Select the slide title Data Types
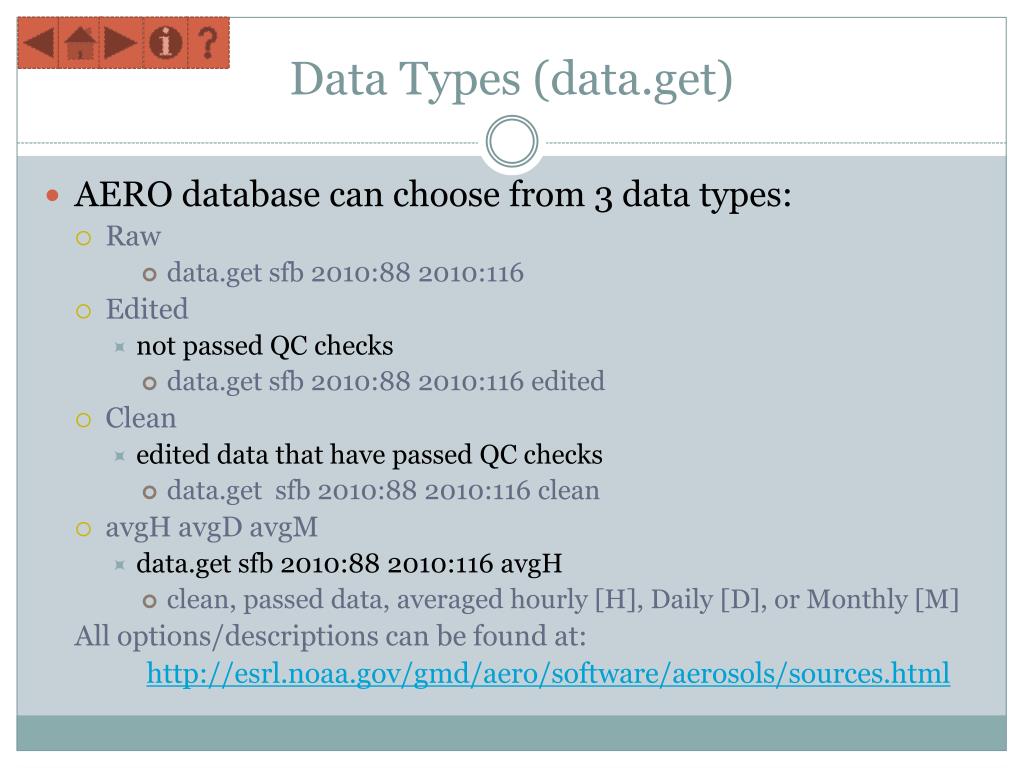This screenshot has width=1024, height=768. coord(511,80)
